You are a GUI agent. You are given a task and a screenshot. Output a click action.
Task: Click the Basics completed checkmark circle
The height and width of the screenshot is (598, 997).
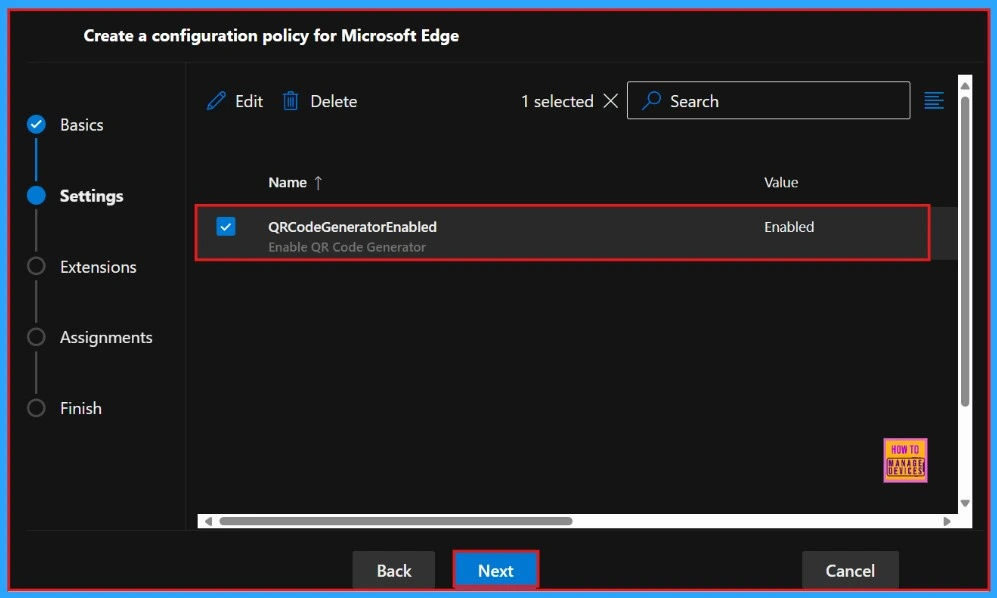(36, 125)
